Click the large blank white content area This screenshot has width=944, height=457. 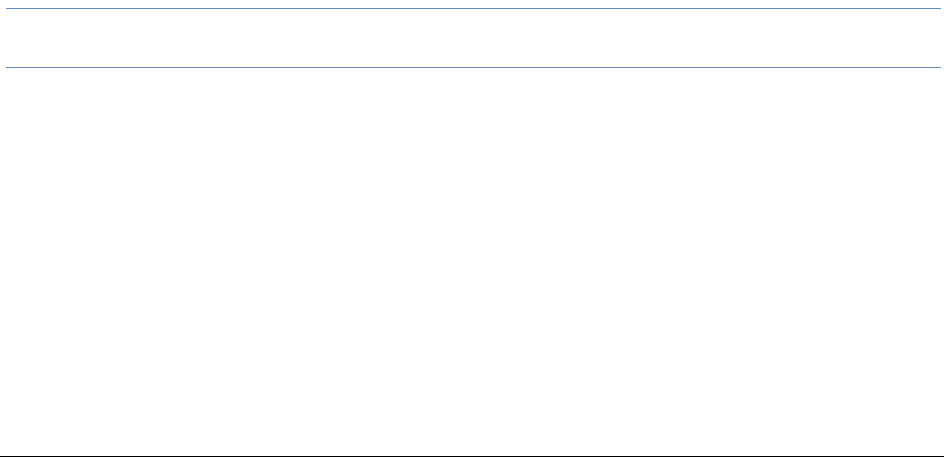tap(472, 260)
